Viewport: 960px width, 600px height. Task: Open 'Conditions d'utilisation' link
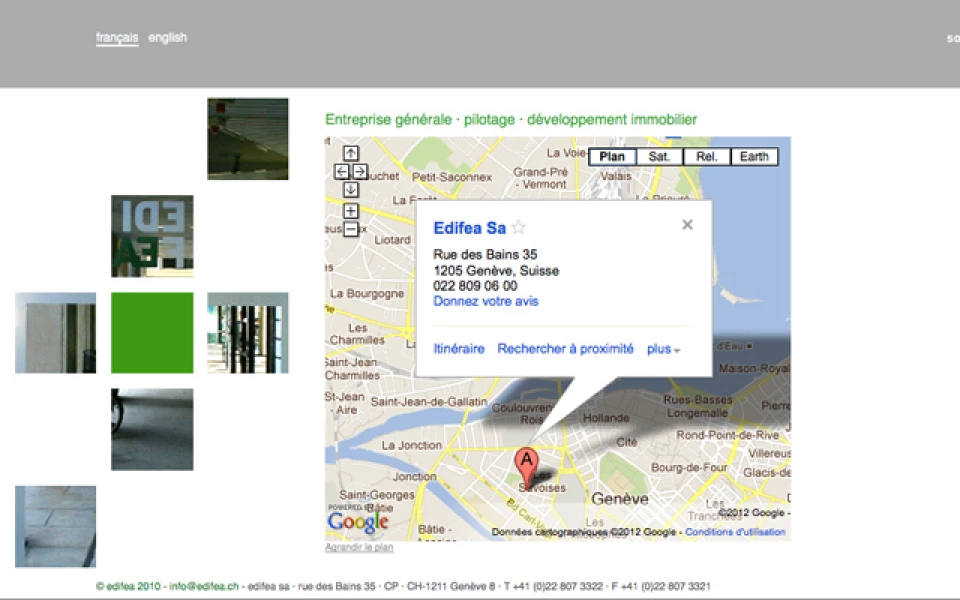[735, 532]
